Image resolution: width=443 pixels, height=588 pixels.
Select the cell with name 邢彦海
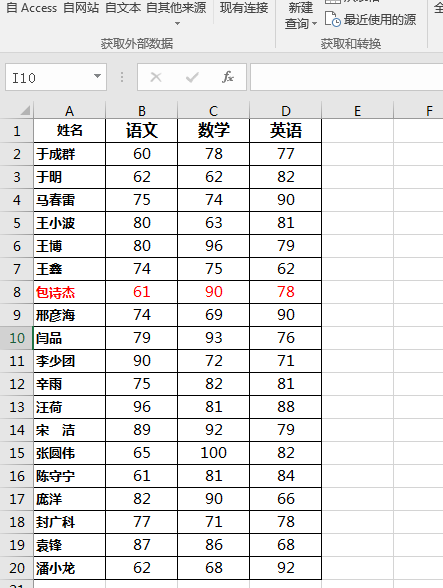click(x=69, y=315)
